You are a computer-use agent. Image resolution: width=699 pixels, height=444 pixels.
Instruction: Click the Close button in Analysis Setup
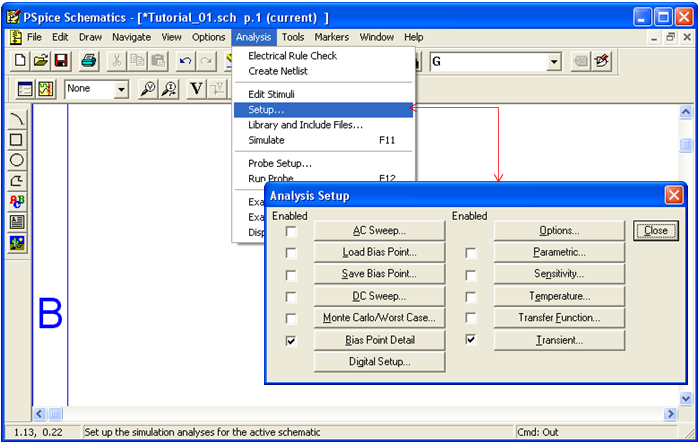[x=656, y=230]
